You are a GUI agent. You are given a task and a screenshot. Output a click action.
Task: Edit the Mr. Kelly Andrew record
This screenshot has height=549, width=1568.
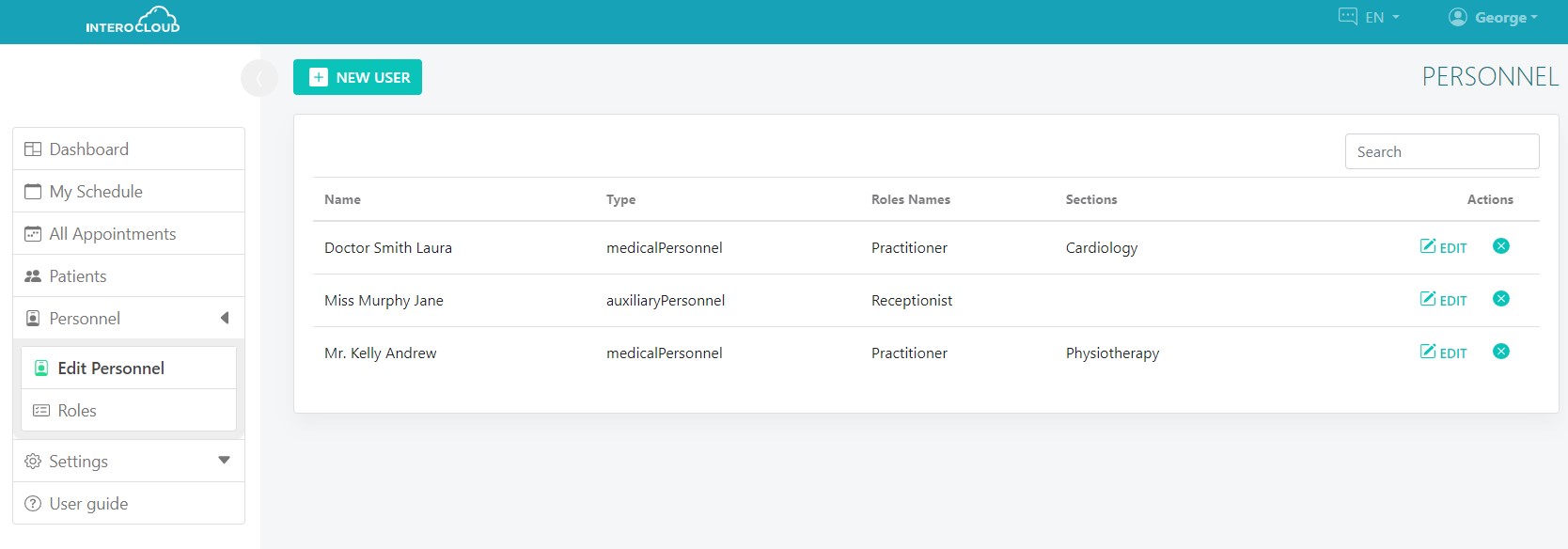coord(1443,353)
